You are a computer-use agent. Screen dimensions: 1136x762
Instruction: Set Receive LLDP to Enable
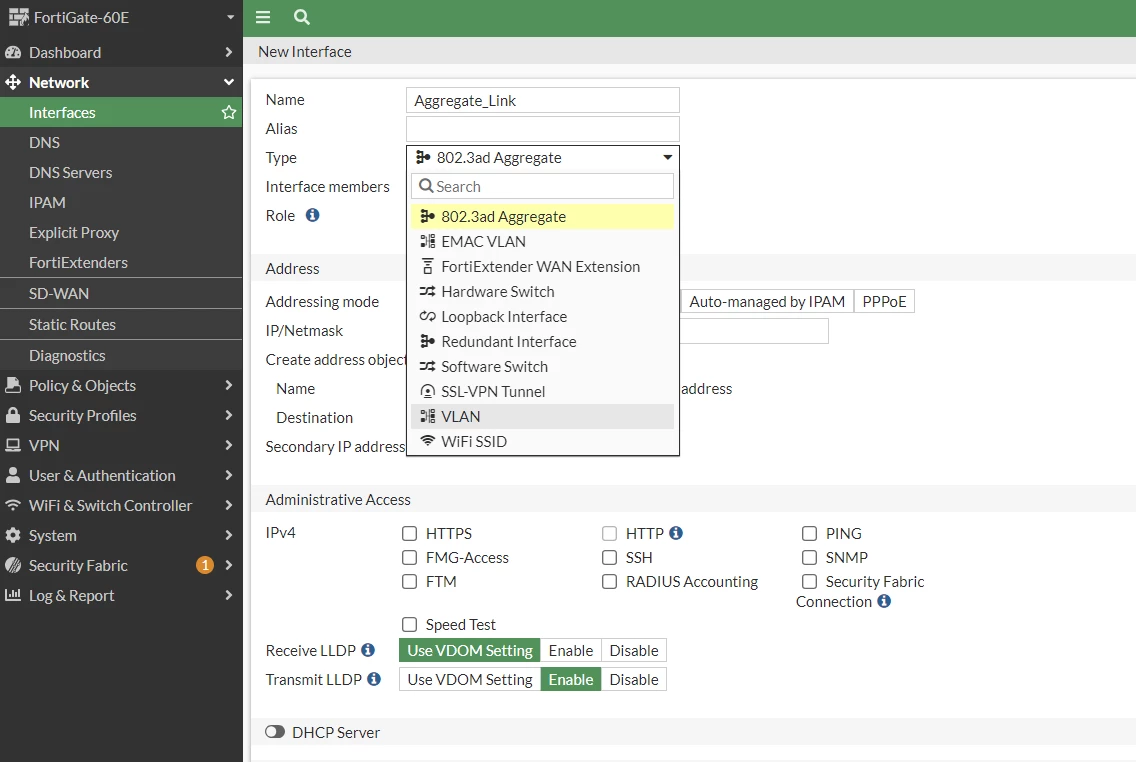(x=571, y=650)
